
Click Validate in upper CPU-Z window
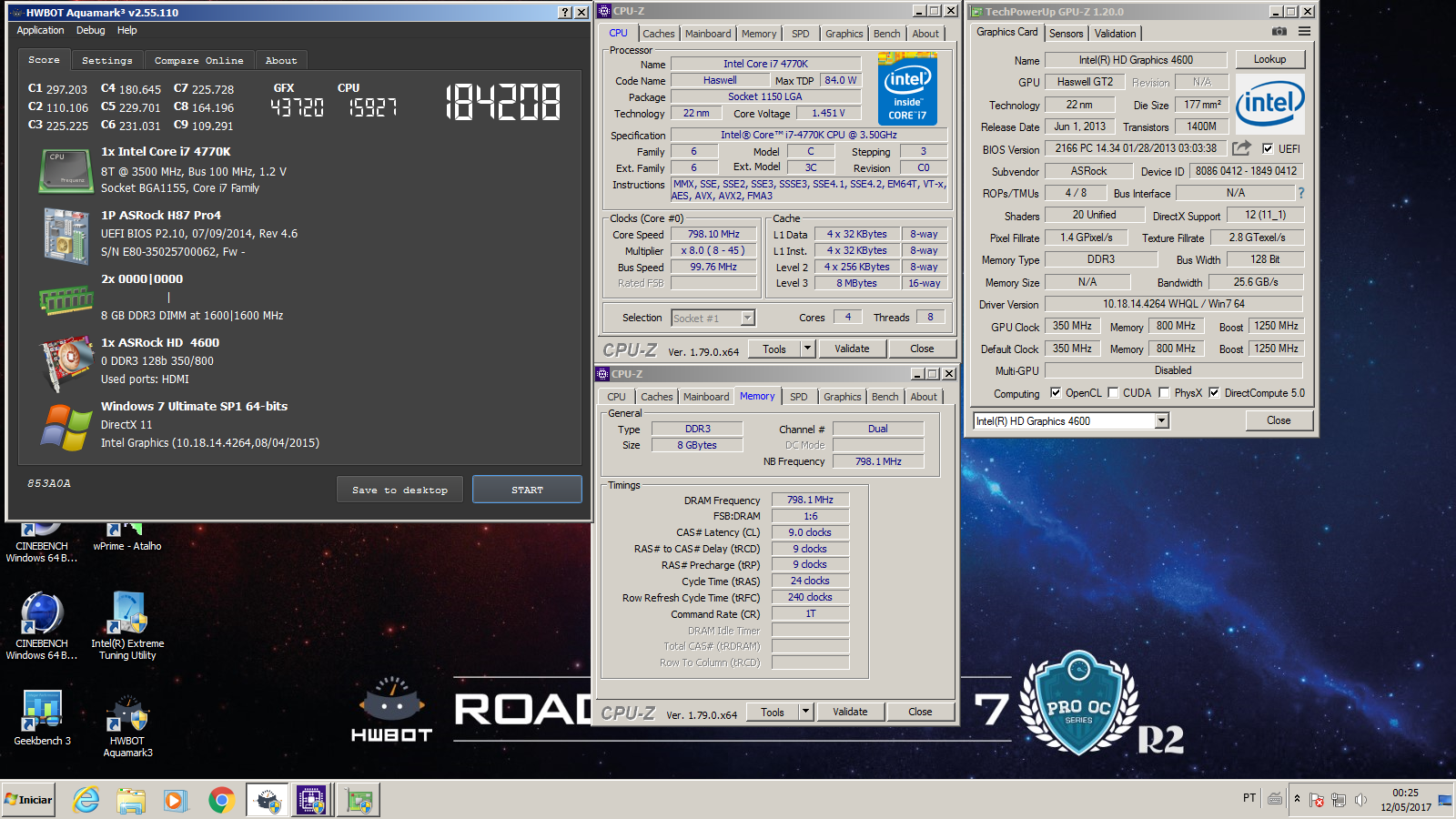[852, 349]
